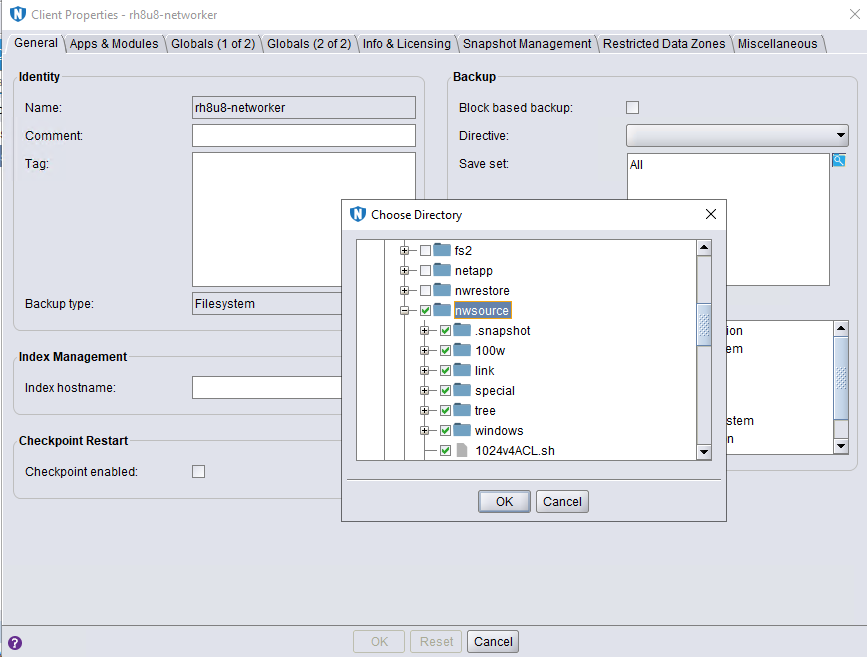This screenshot has width=867, height=657.
Task: Cancel the Choose Directory dialog
Action: pos(562,502)
